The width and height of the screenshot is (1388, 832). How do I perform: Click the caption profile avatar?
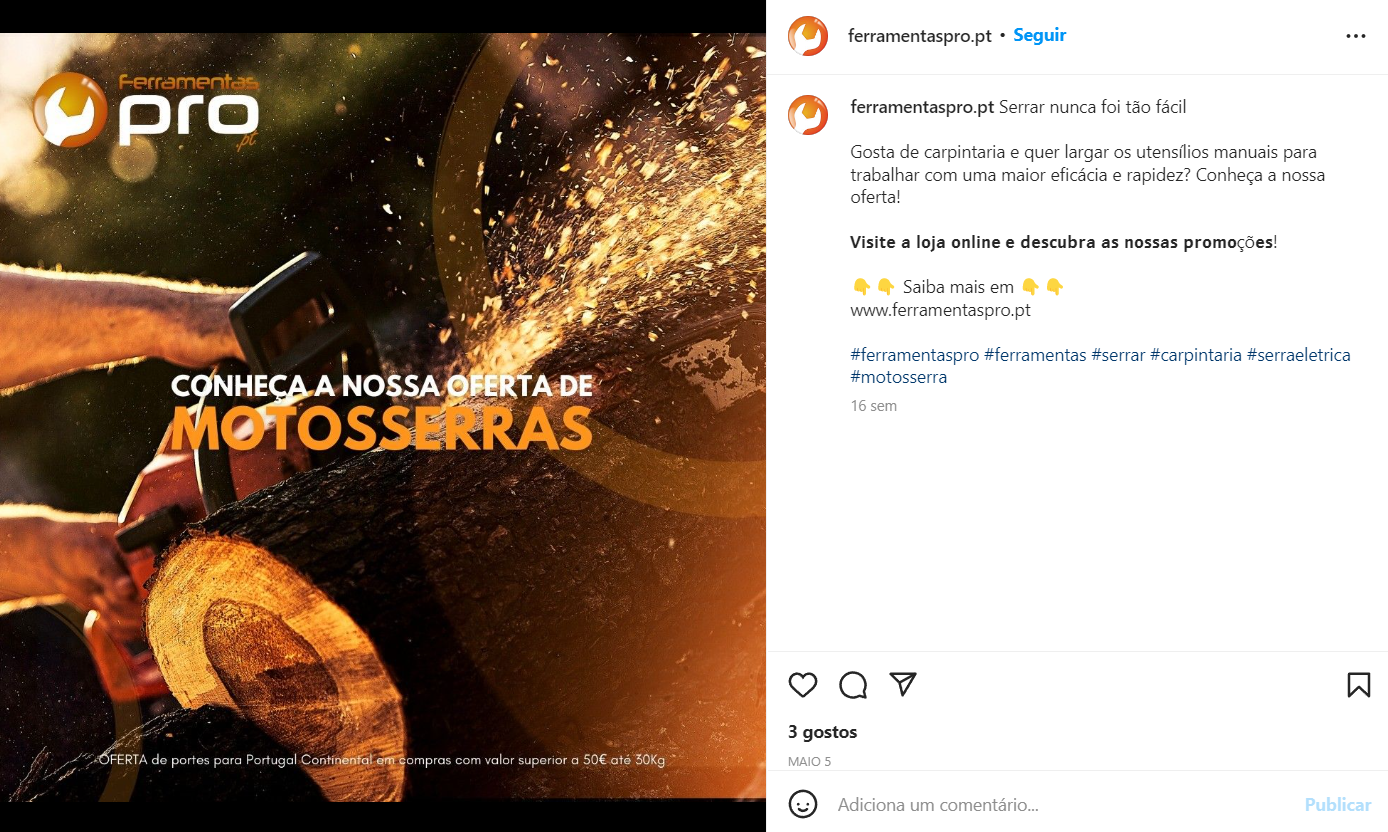(x=808, y=115)
